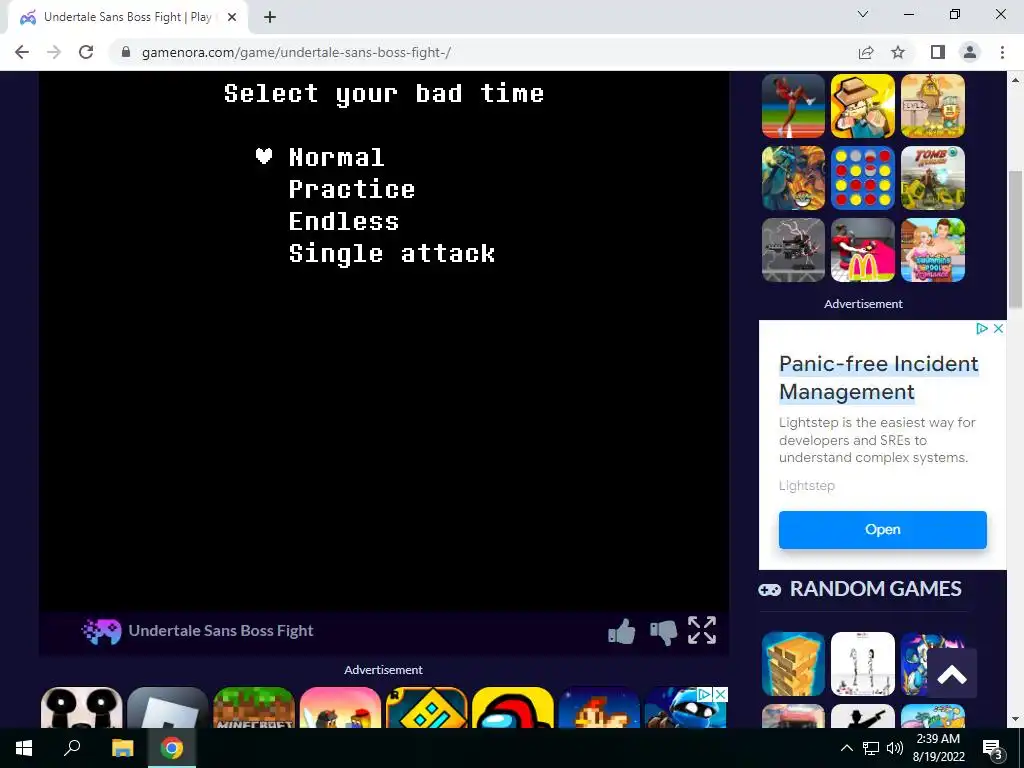Open the connect four dots game thumbnail
Viewport: 1024px width, 768px height.
coord(863,178)
